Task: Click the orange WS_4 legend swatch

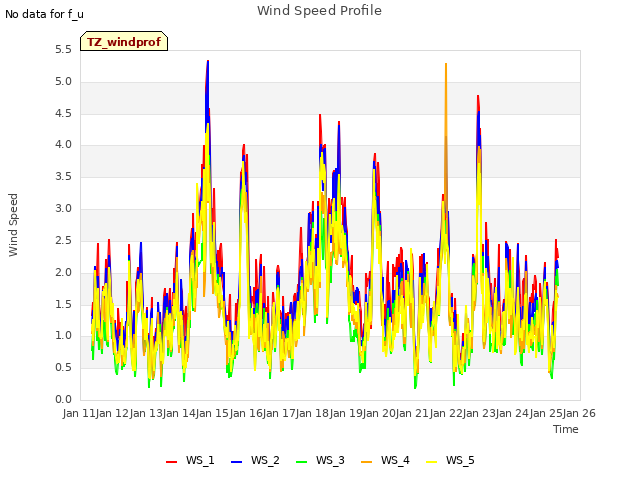Action: (367, 462)
